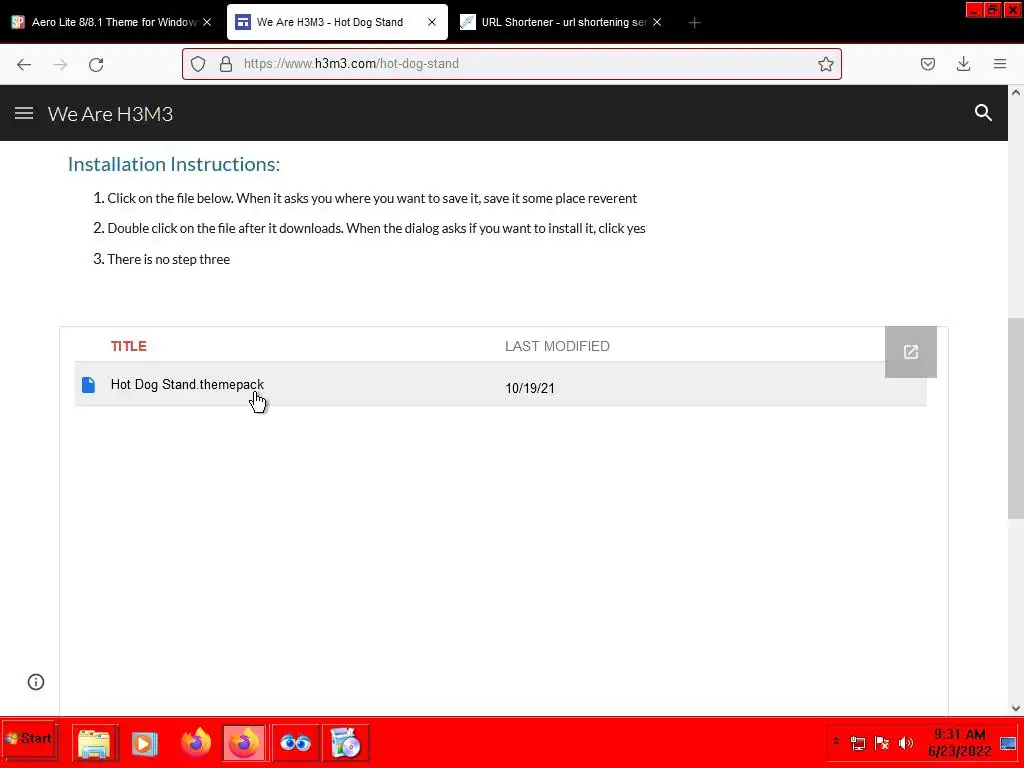Open the Firefox application menu
This screenshot has height=768, width=1024.
1000,64
